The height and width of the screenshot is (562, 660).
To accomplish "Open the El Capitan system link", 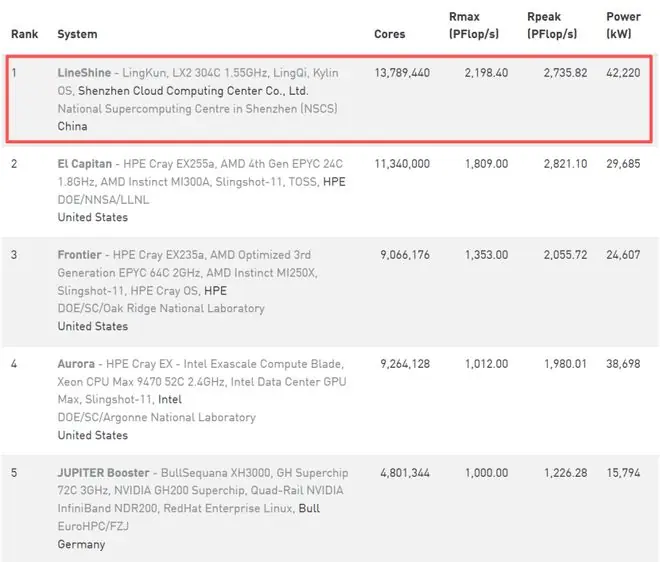I will [x=85, y=164].
